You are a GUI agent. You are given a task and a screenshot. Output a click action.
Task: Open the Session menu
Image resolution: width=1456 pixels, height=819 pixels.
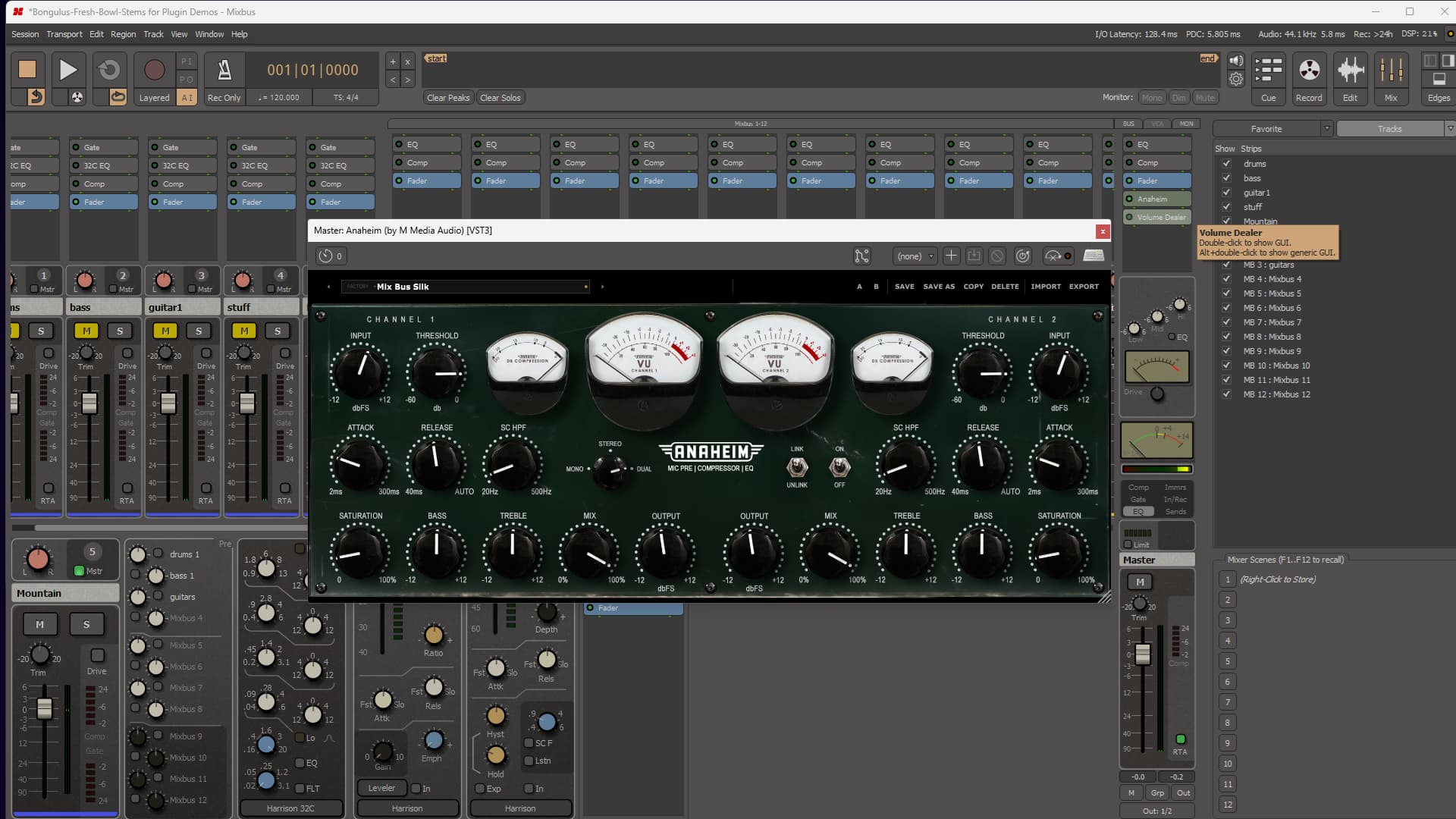25,34
